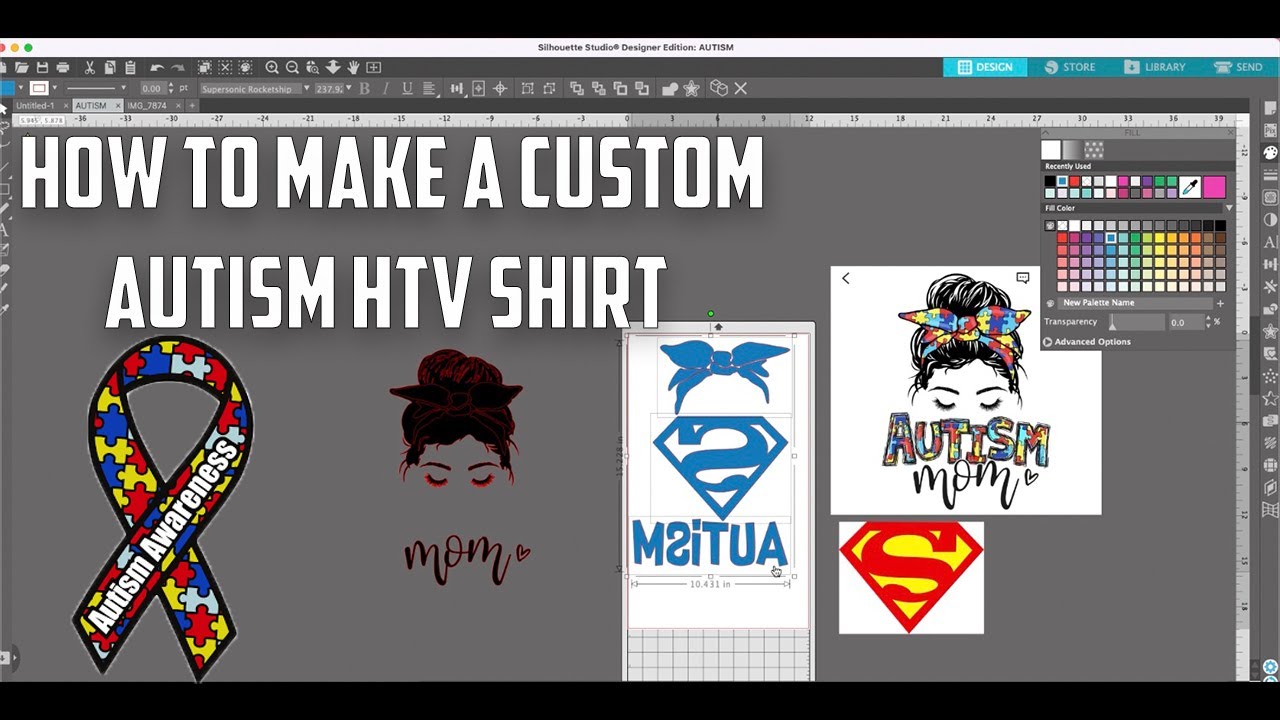Click the Deselect All icon
Viewport: 1280px width, 720px height.
225,67
